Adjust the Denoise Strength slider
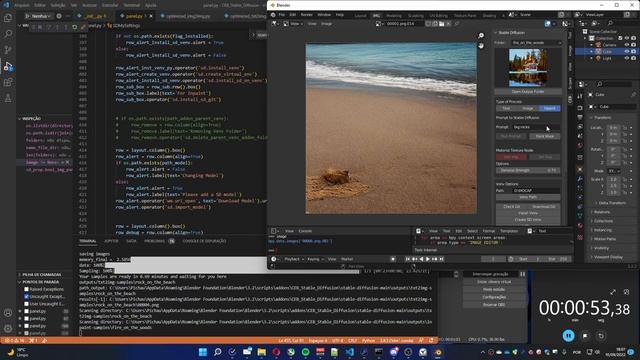 click(528, 171)
